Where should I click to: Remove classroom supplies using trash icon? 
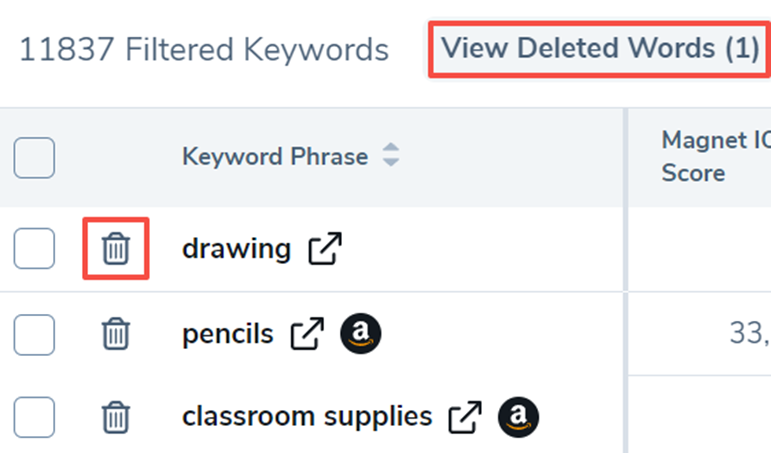116,416
